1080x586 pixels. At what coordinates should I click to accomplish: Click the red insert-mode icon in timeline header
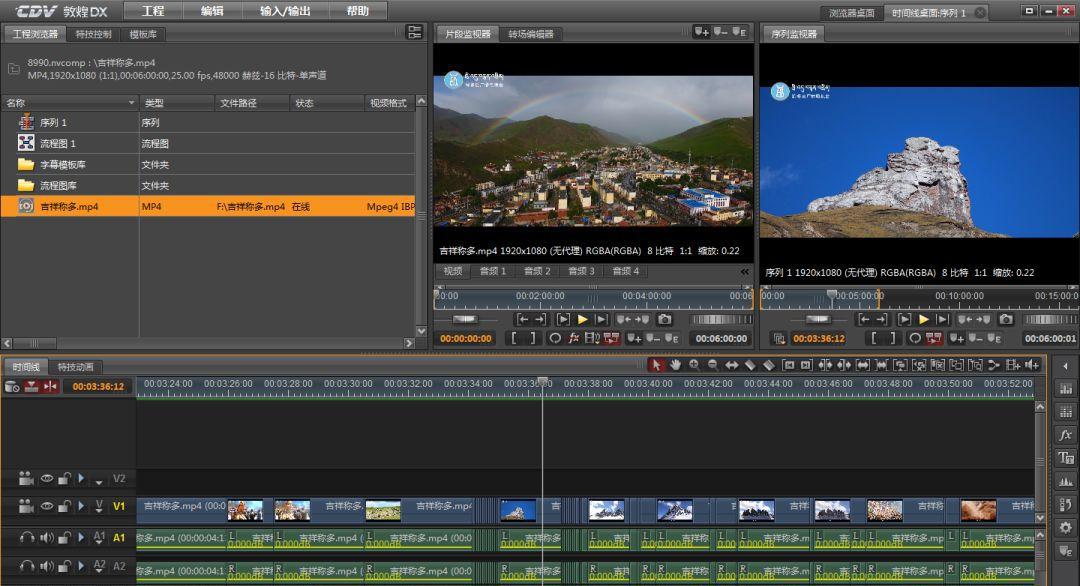coord(31,386)
